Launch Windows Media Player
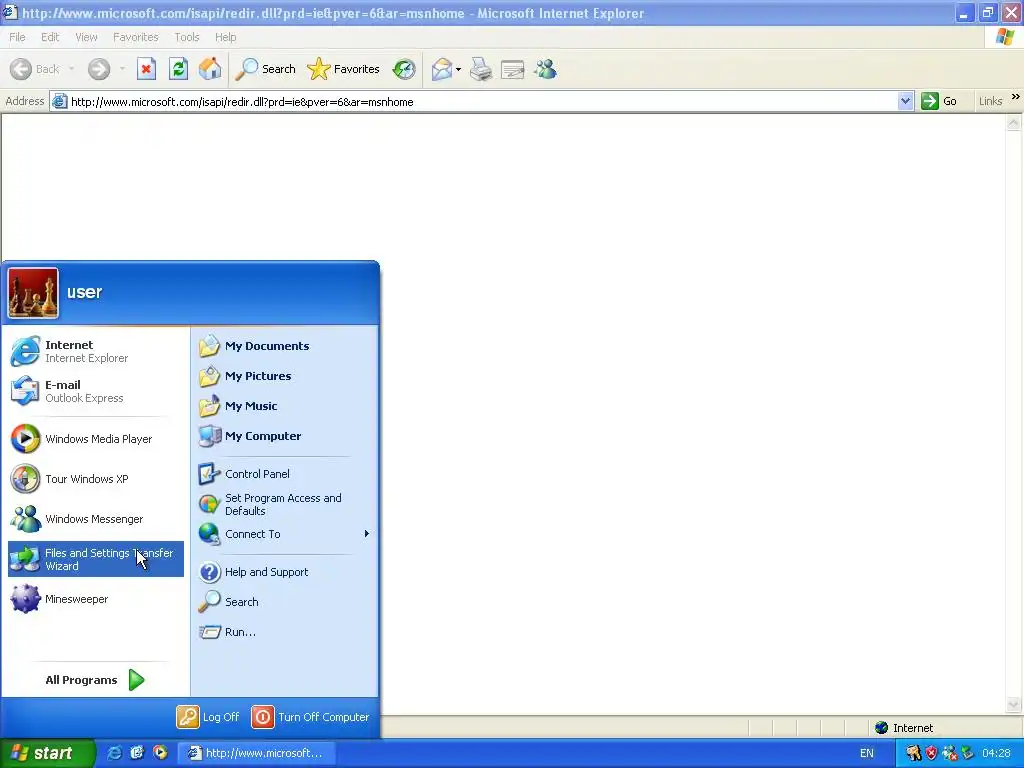The image size is (1024, 768). point(96,439)
